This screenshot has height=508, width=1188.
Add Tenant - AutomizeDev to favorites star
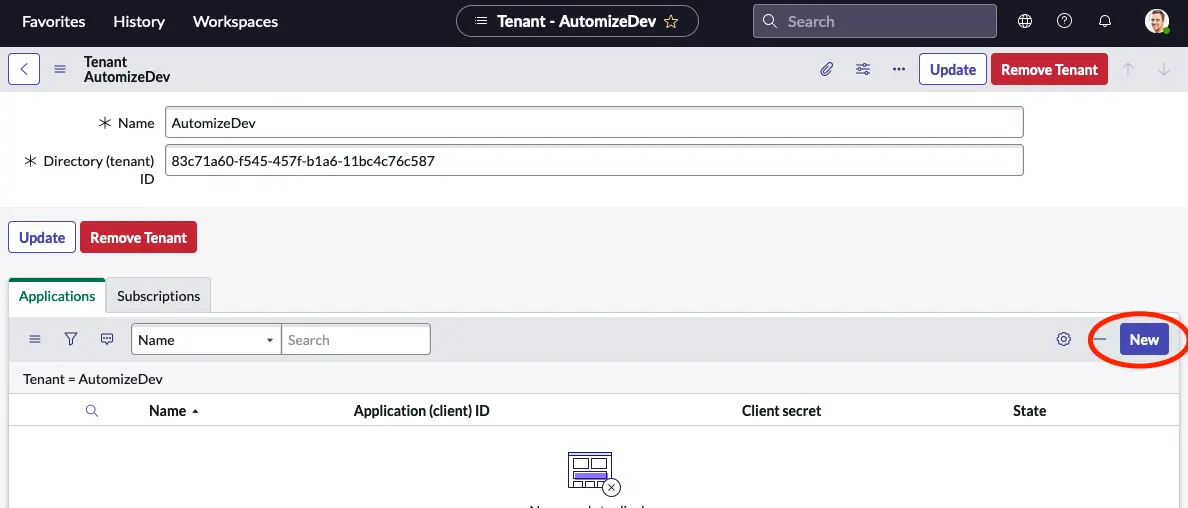[x=671, y=22]
